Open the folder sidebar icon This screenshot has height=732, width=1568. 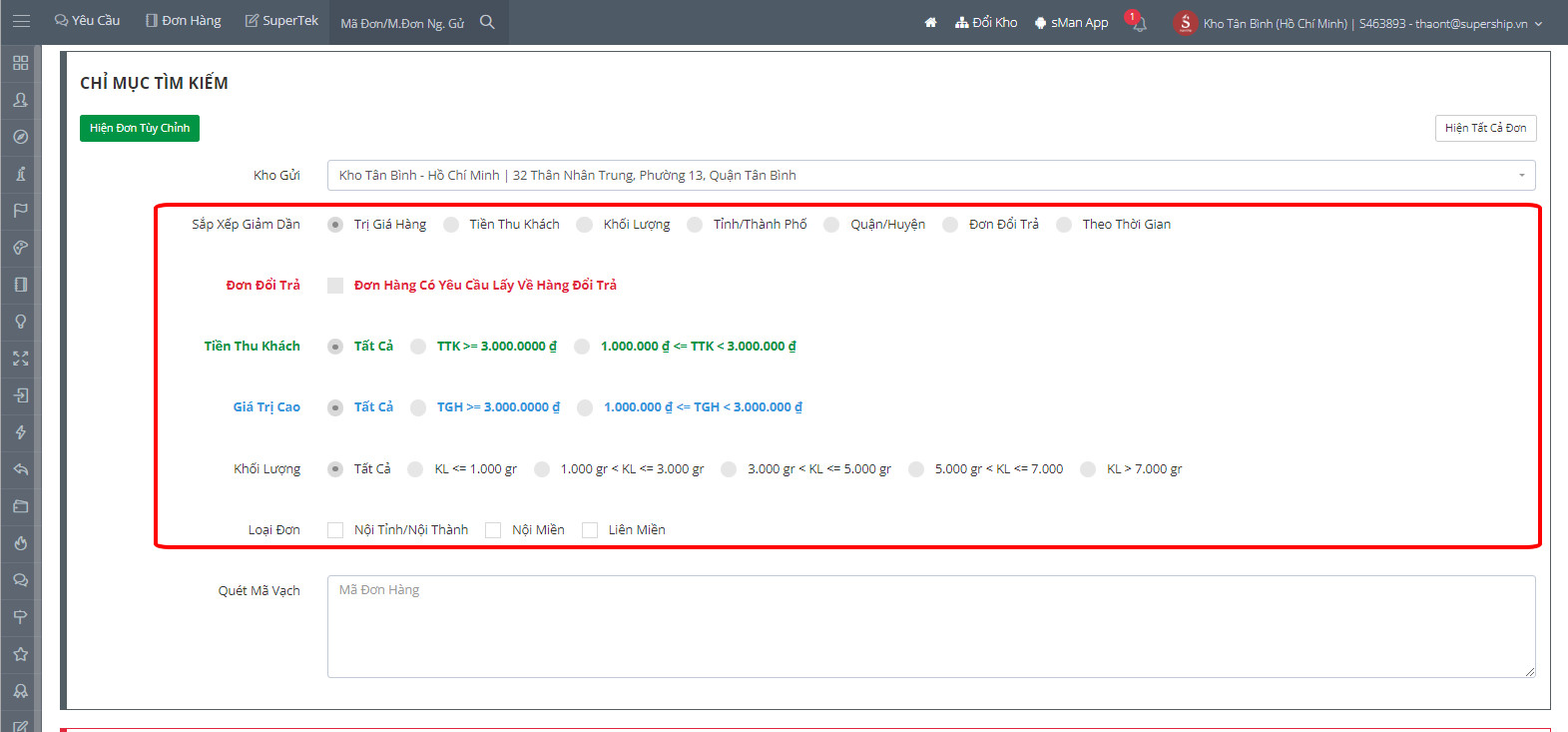[20, 506]
